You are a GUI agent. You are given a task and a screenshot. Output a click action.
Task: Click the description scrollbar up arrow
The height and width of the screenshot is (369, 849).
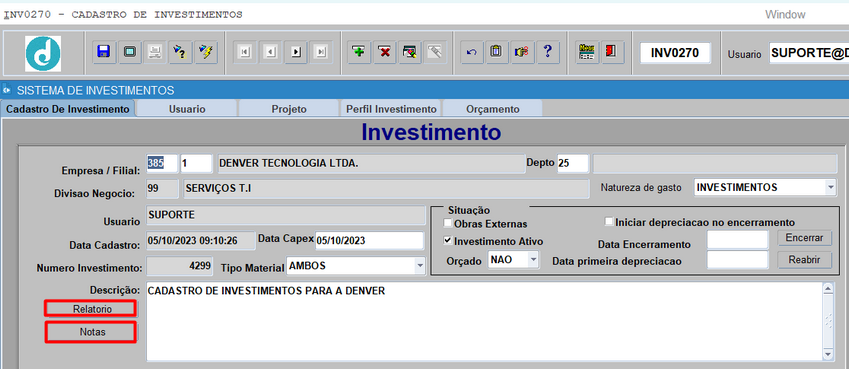coord(828,289)
